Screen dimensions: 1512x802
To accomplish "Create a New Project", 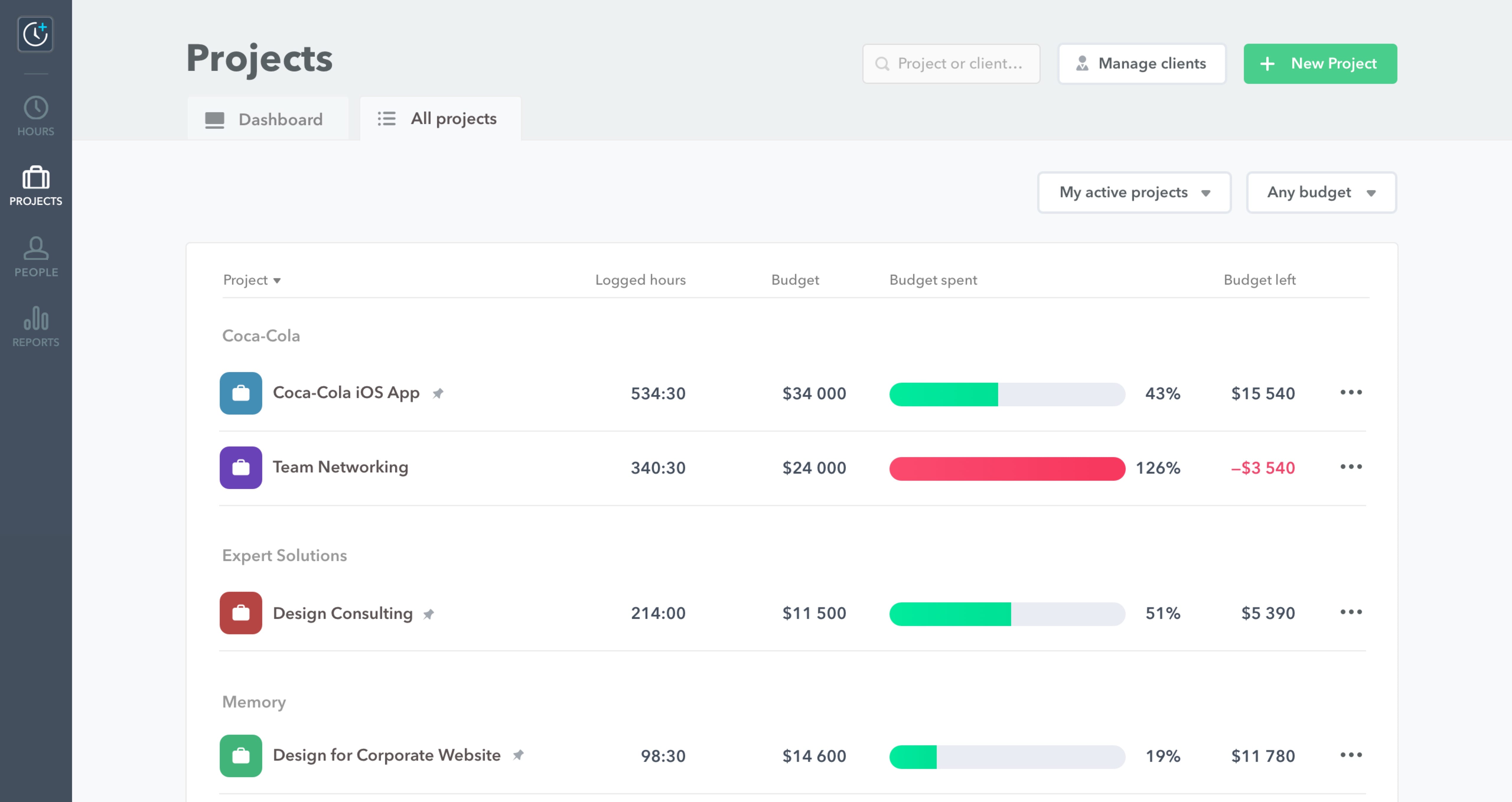I will click(x=1319, y=63).
